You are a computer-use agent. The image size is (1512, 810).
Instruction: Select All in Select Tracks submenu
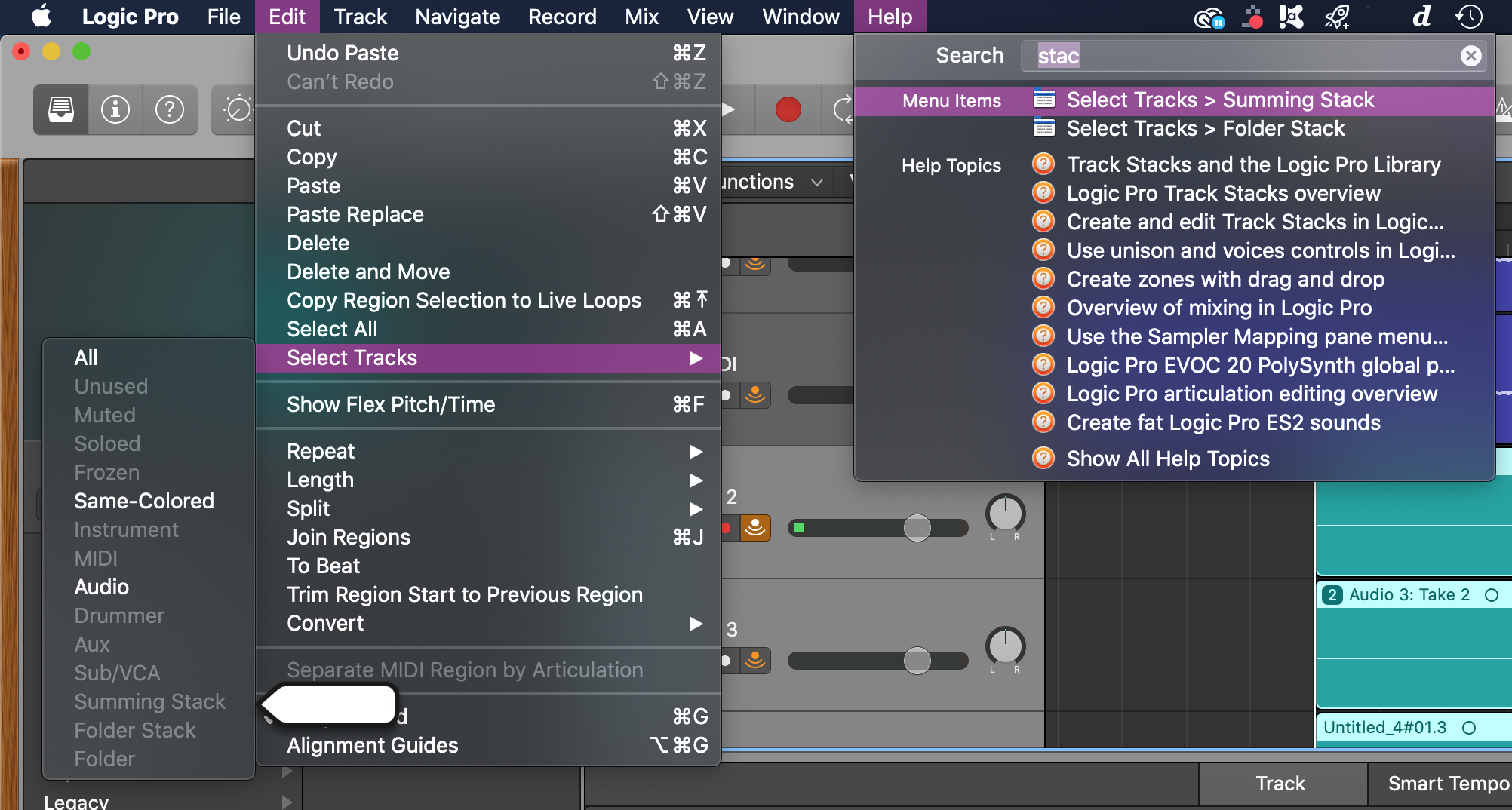149,357
